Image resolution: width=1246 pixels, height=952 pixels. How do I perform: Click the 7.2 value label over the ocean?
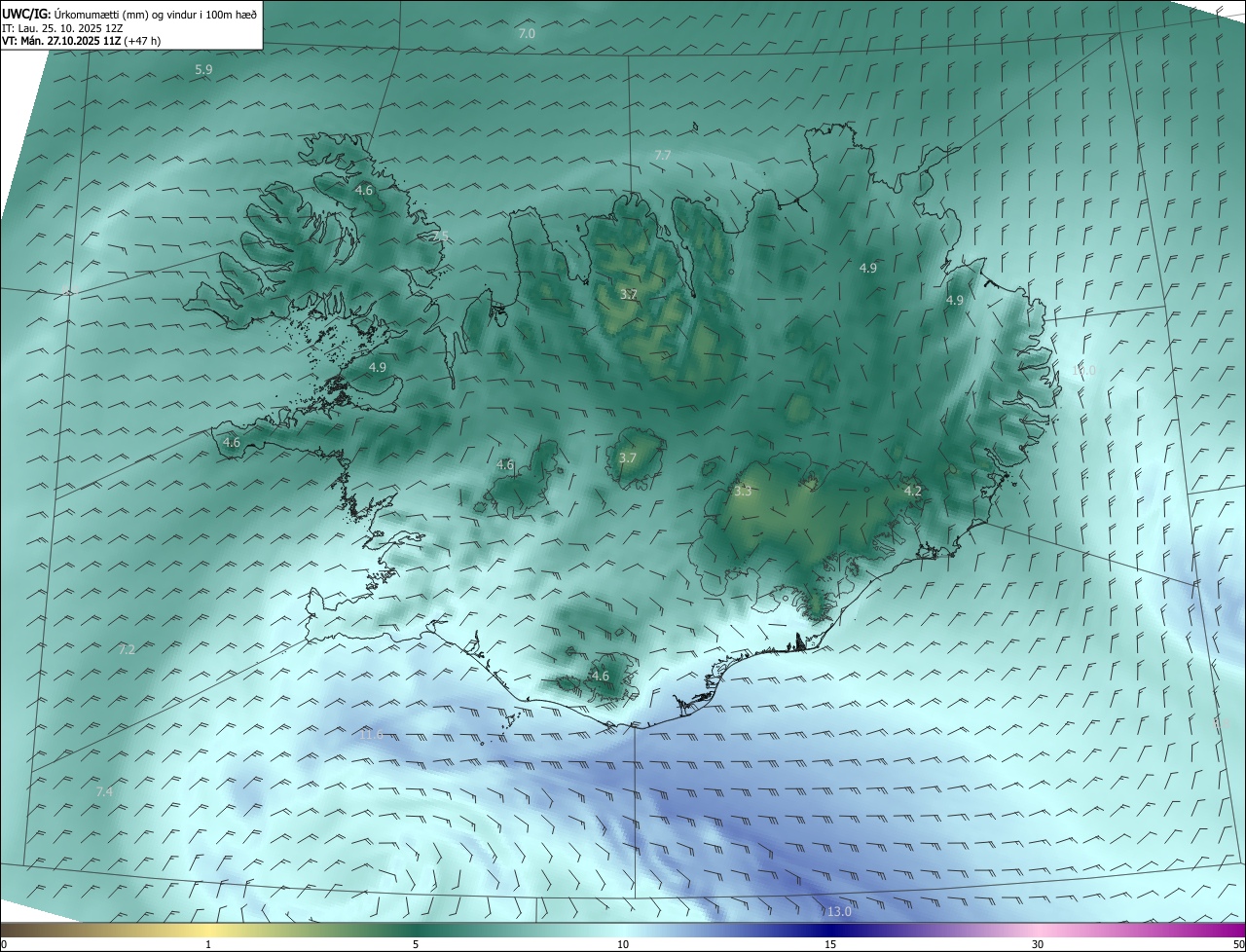click(x=127, y=649)
